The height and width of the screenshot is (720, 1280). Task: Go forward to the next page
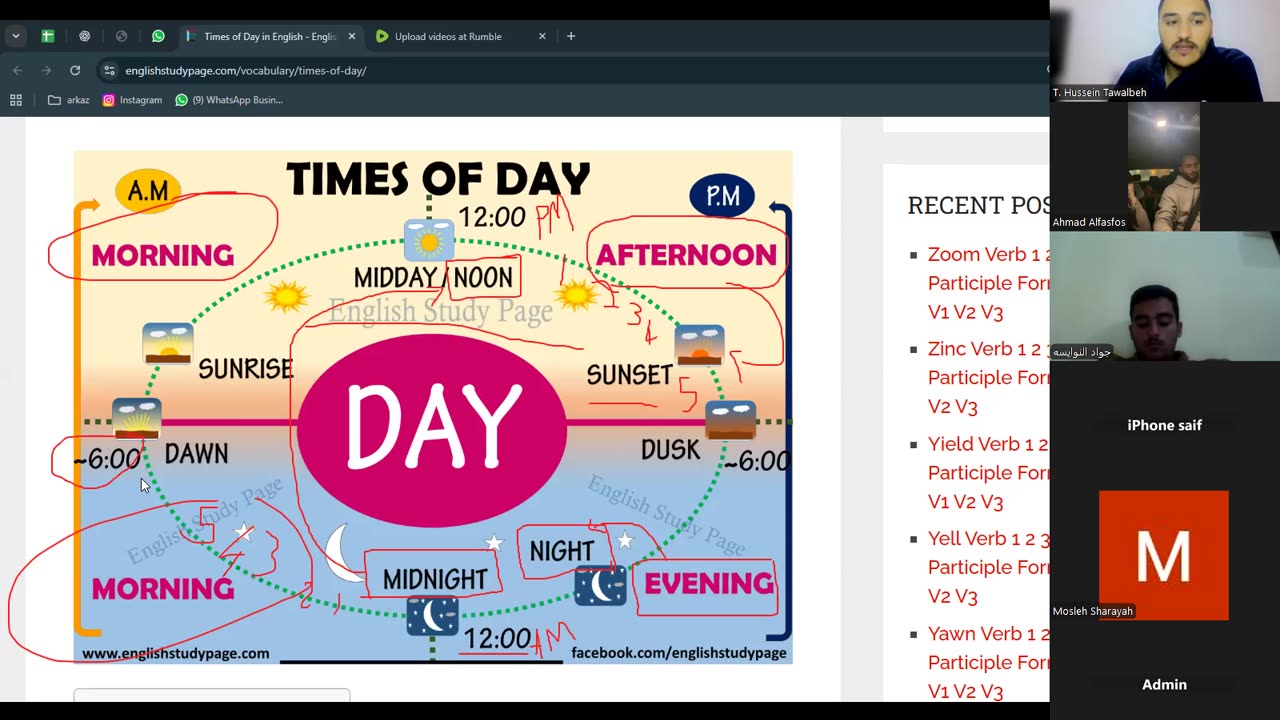[x=46, y=70]
